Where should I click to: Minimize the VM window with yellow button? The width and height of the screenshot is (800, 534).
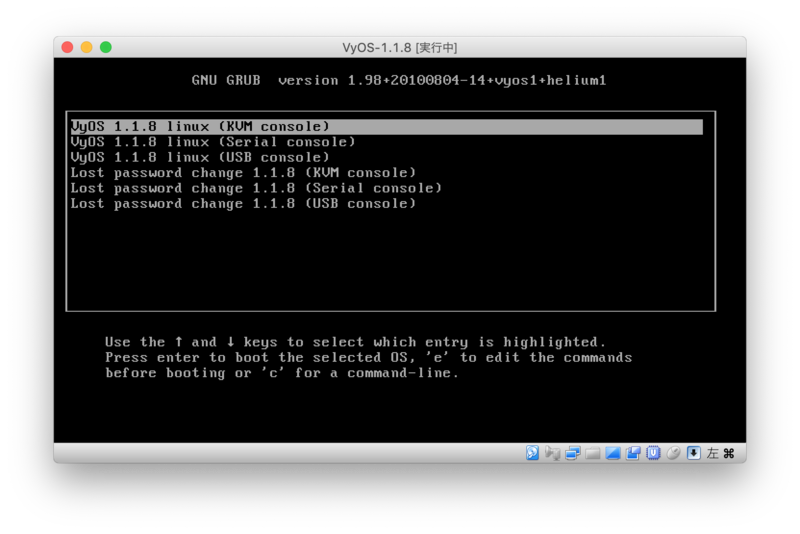pos(87,47)
